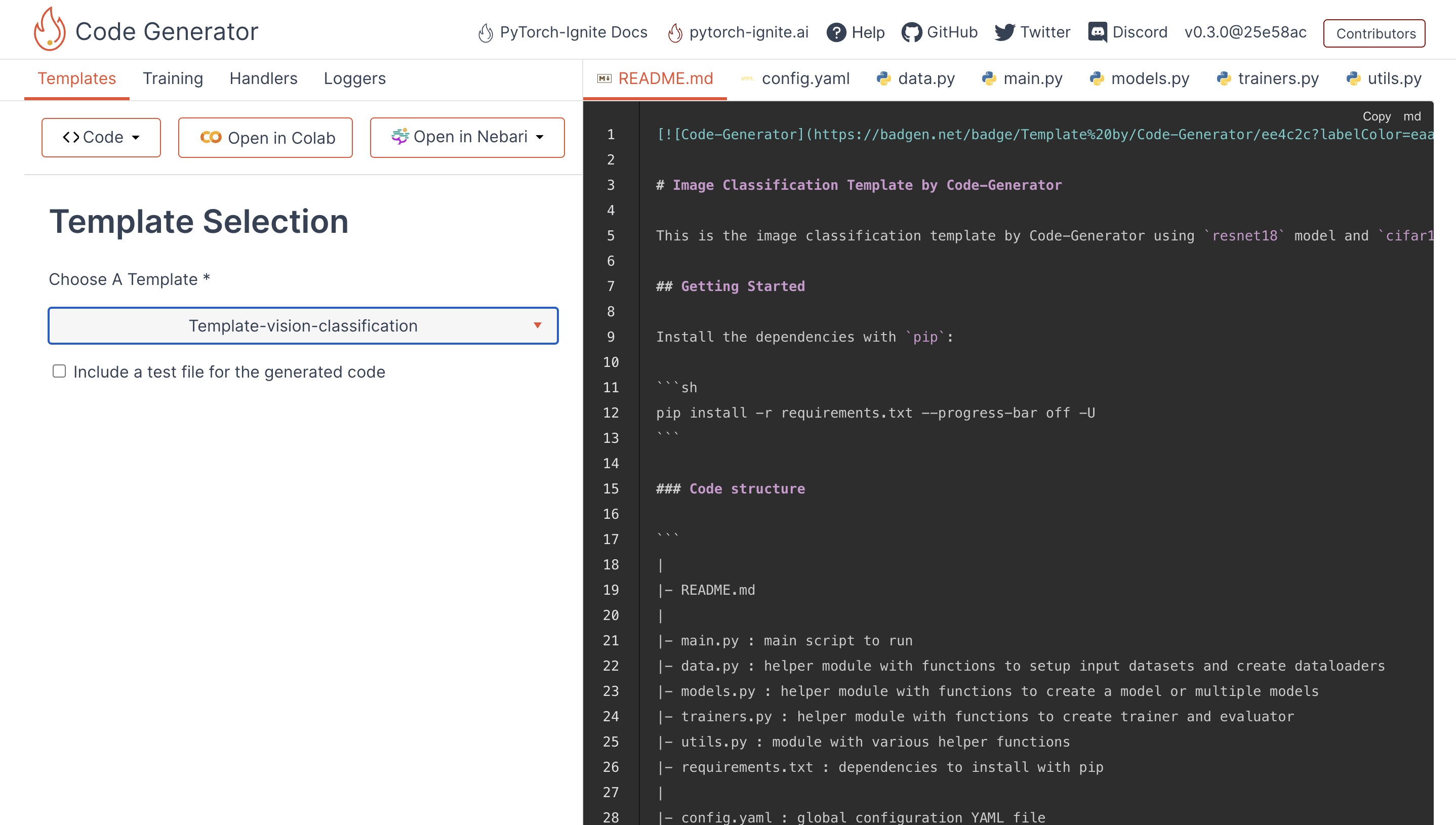Open the config.yaml file tab
The height and width of the screenshot is (825, 1456).
click(x=805, y=79)
